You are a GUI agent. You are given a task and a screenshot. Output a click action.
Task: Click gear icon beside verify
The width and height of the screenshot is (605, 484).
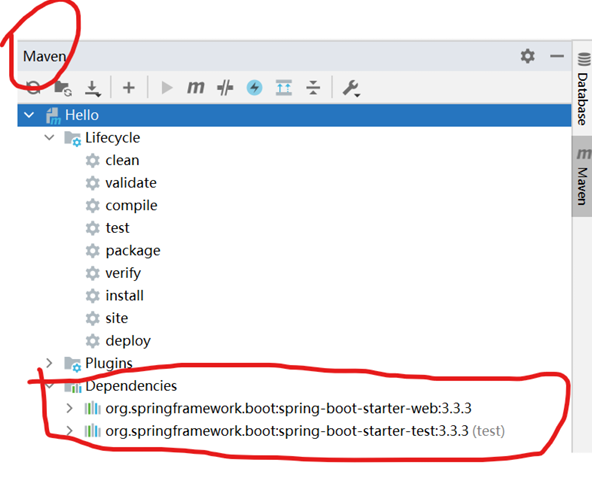tap(93, 273)
